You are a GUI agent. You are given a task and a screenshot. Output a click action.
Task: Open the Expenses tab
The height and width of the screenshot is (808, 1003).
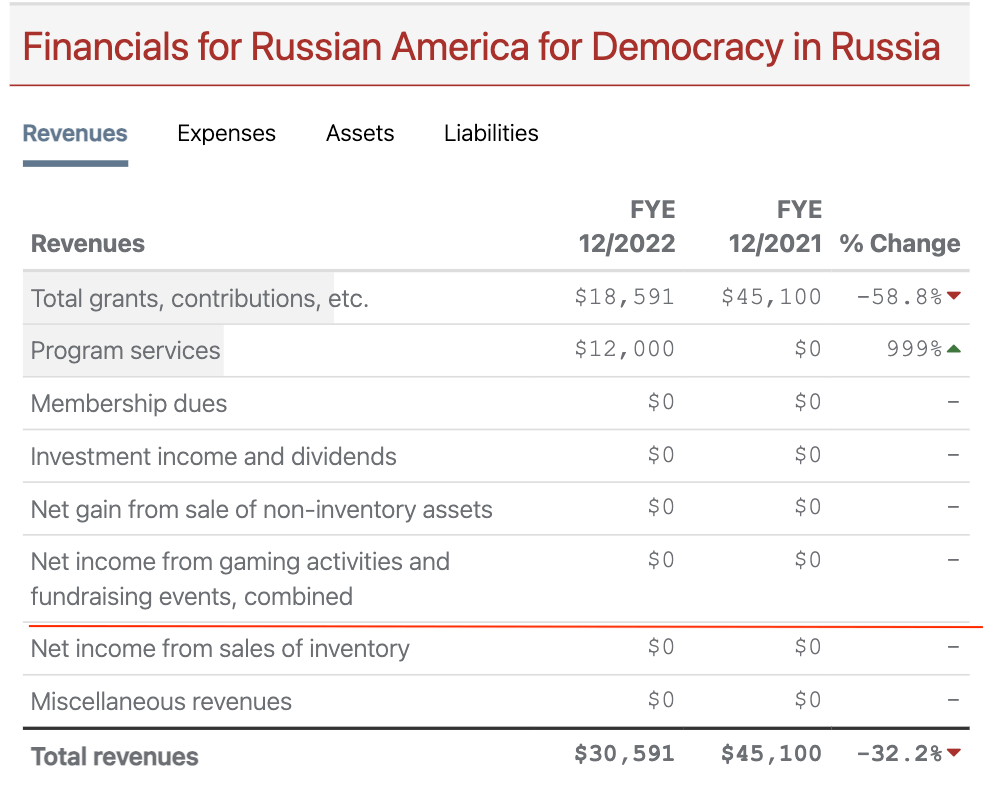[226, 133]
